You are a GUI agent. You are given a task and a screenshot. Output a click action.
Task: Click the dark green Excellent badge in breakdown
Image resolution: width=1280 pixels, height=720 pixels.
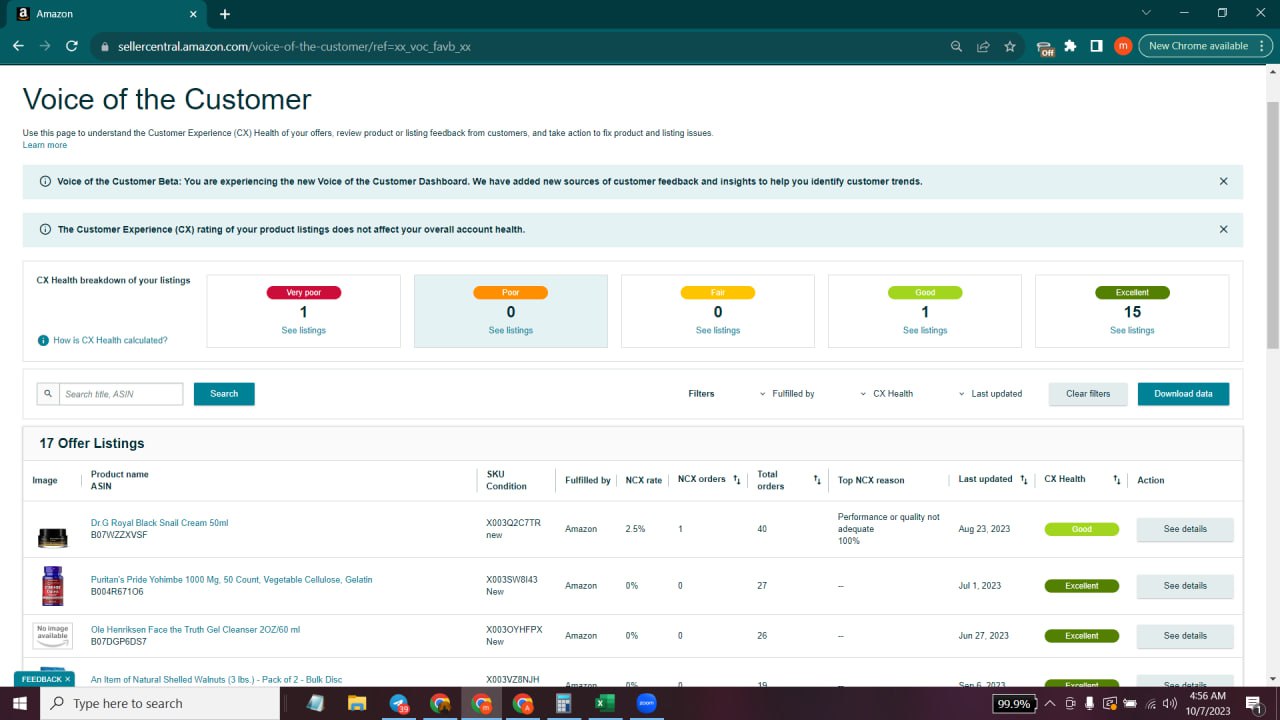click(x=1132, y=293)
